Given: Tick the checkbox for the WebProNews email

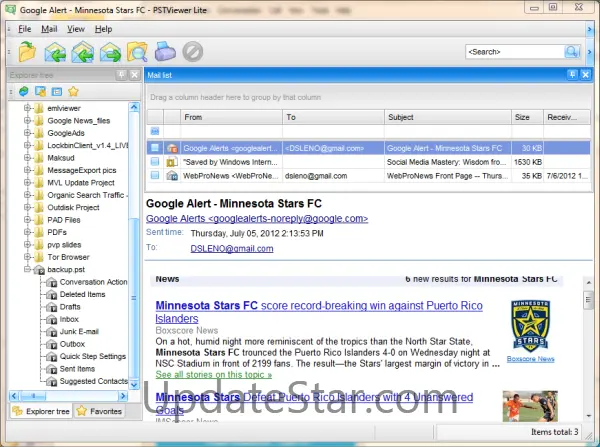Looking at the screenshot, I should pyautogui.click(x=155, y=175).
